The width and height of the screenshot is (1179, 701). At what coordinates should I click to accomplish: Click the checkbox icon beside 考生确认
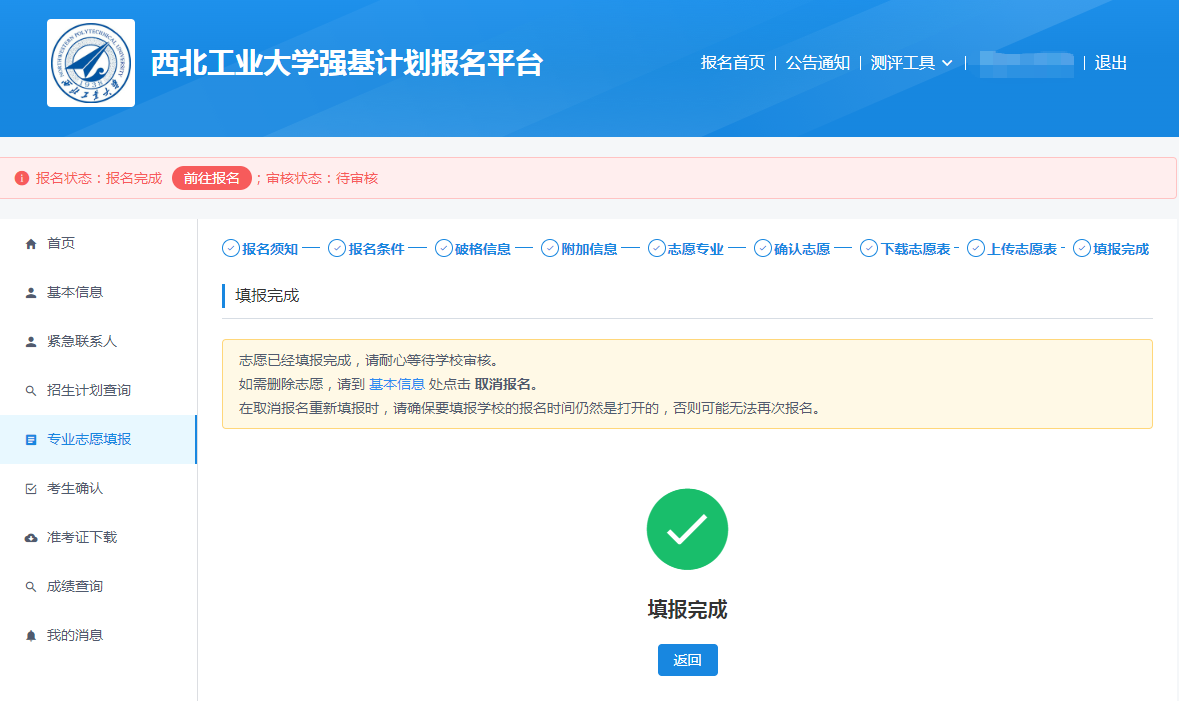pos(31,489)
